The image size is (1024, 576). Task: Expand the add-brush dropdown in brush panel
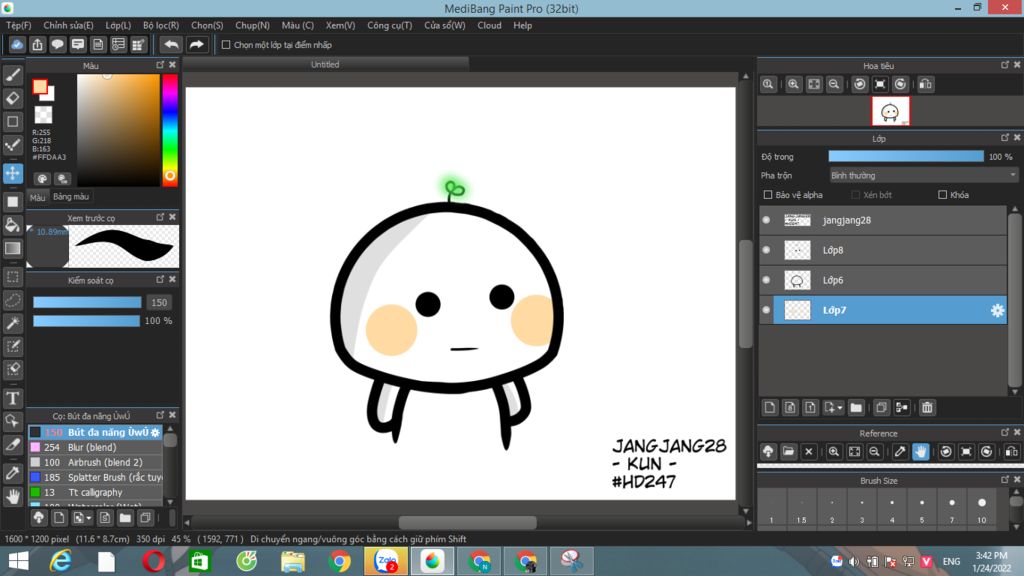(x=89, y=518)
